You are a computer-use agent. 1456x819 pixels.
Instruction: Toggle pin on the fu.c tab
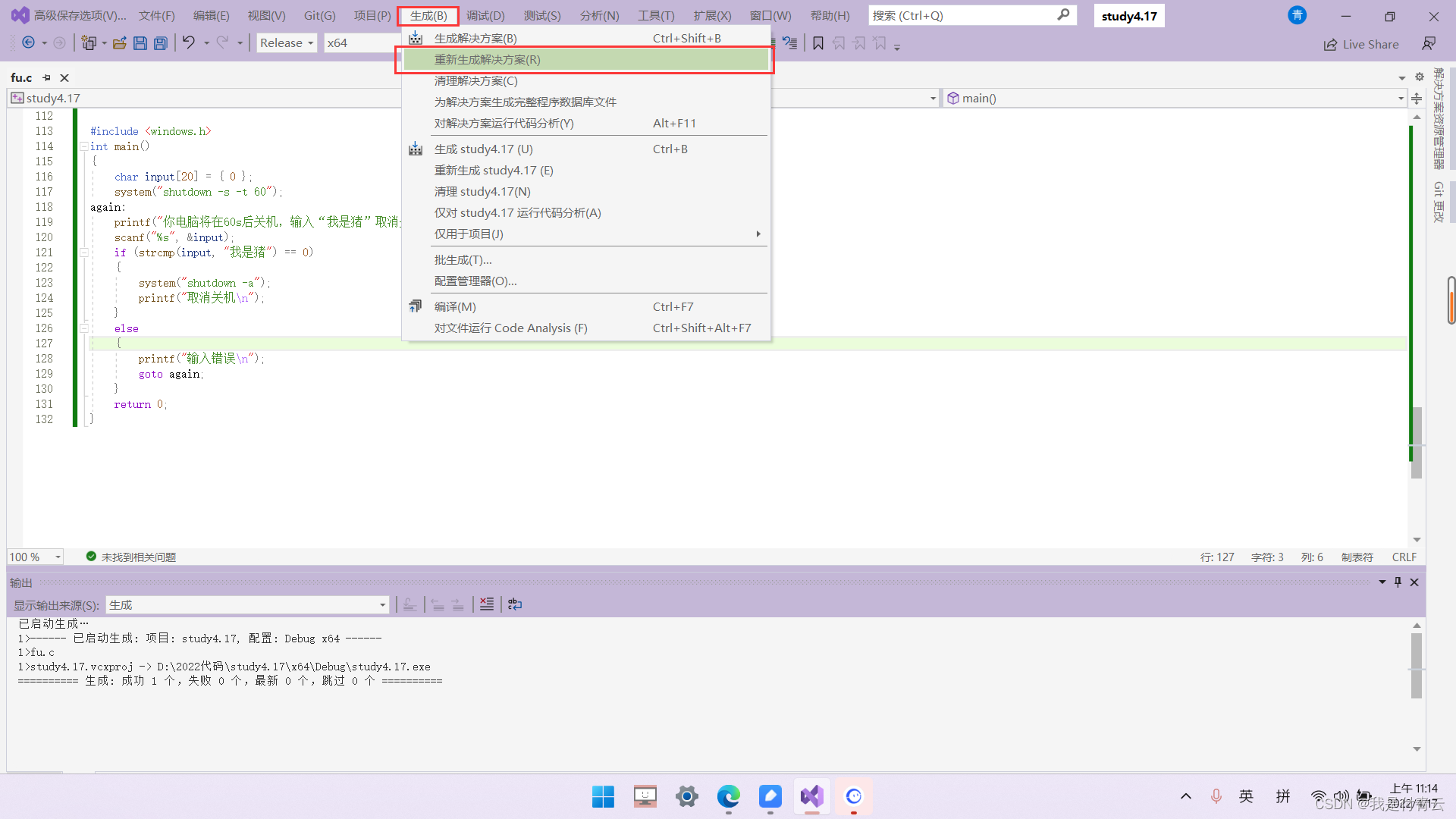(x=47, y=77)
